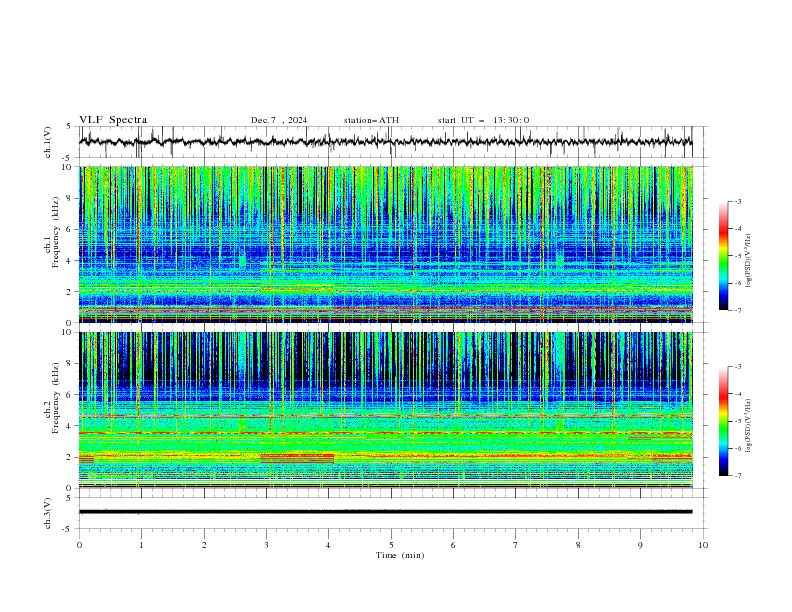Click time axis tick label "0"
792x612 pixels.
79,545
